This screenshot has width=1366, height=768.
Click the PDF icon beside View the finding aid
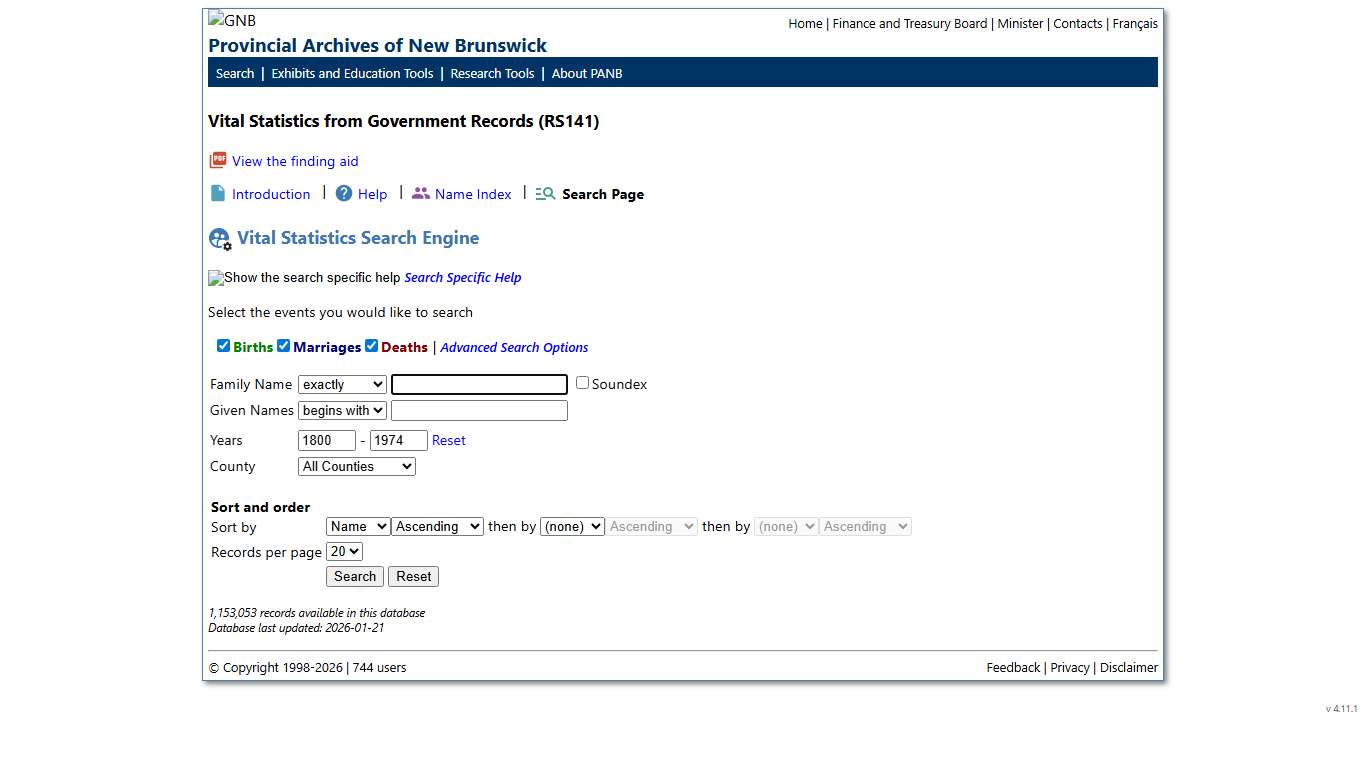[x=217, y=161]
